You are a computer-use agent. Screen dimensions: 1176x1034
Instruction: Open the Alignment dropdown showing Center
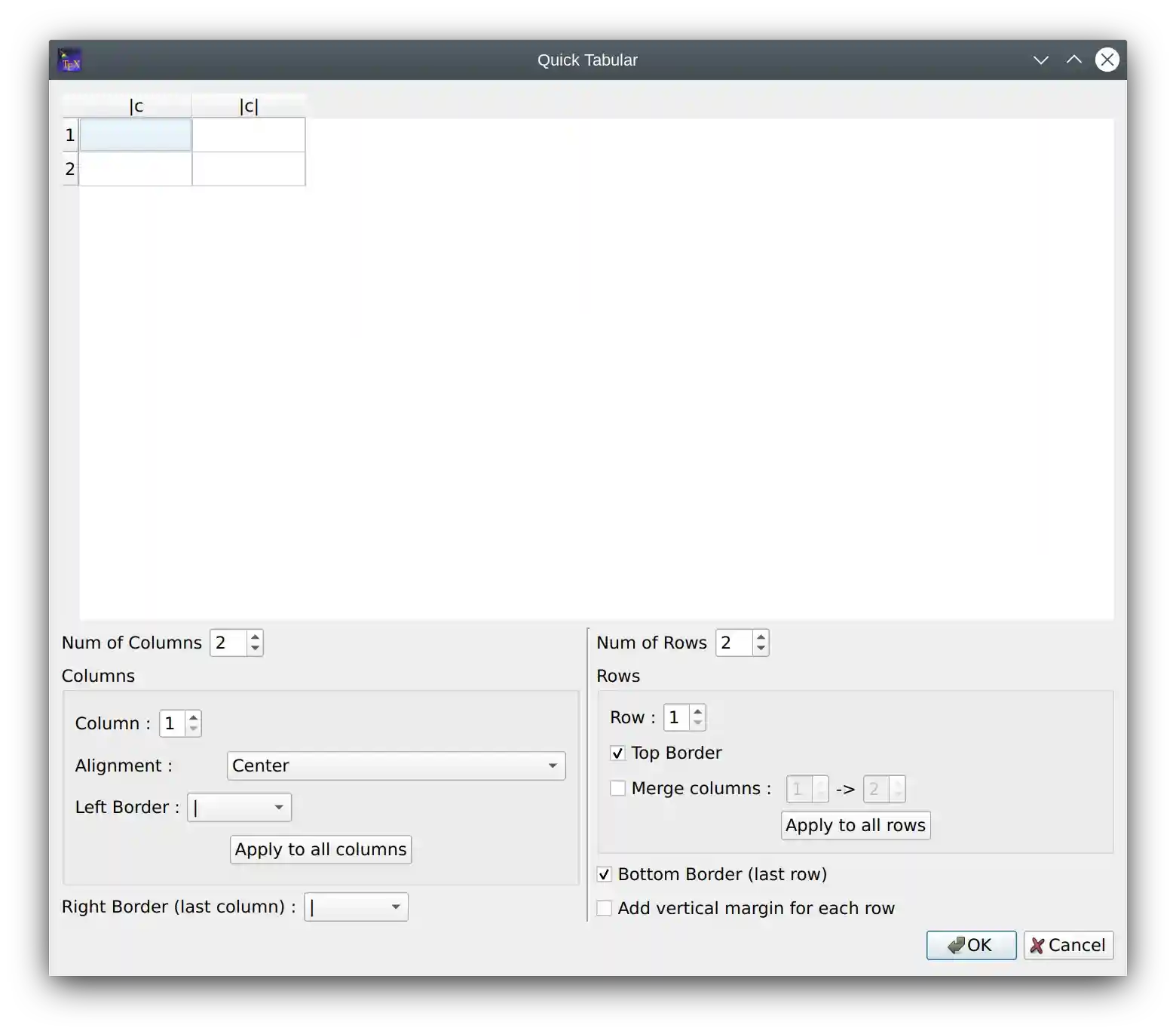[396, 766]
